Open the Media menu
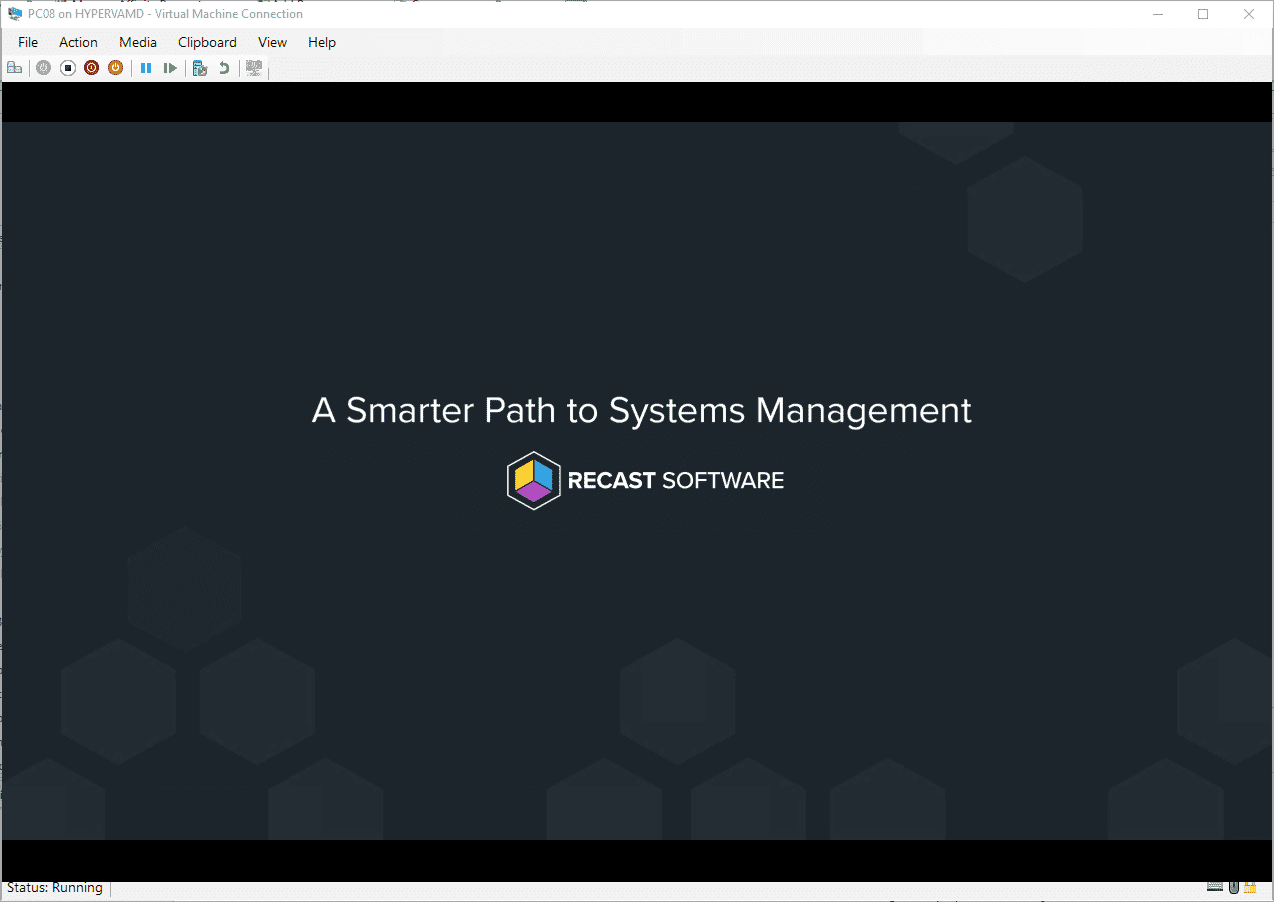The image size is (1274, 902). [137, 42]
